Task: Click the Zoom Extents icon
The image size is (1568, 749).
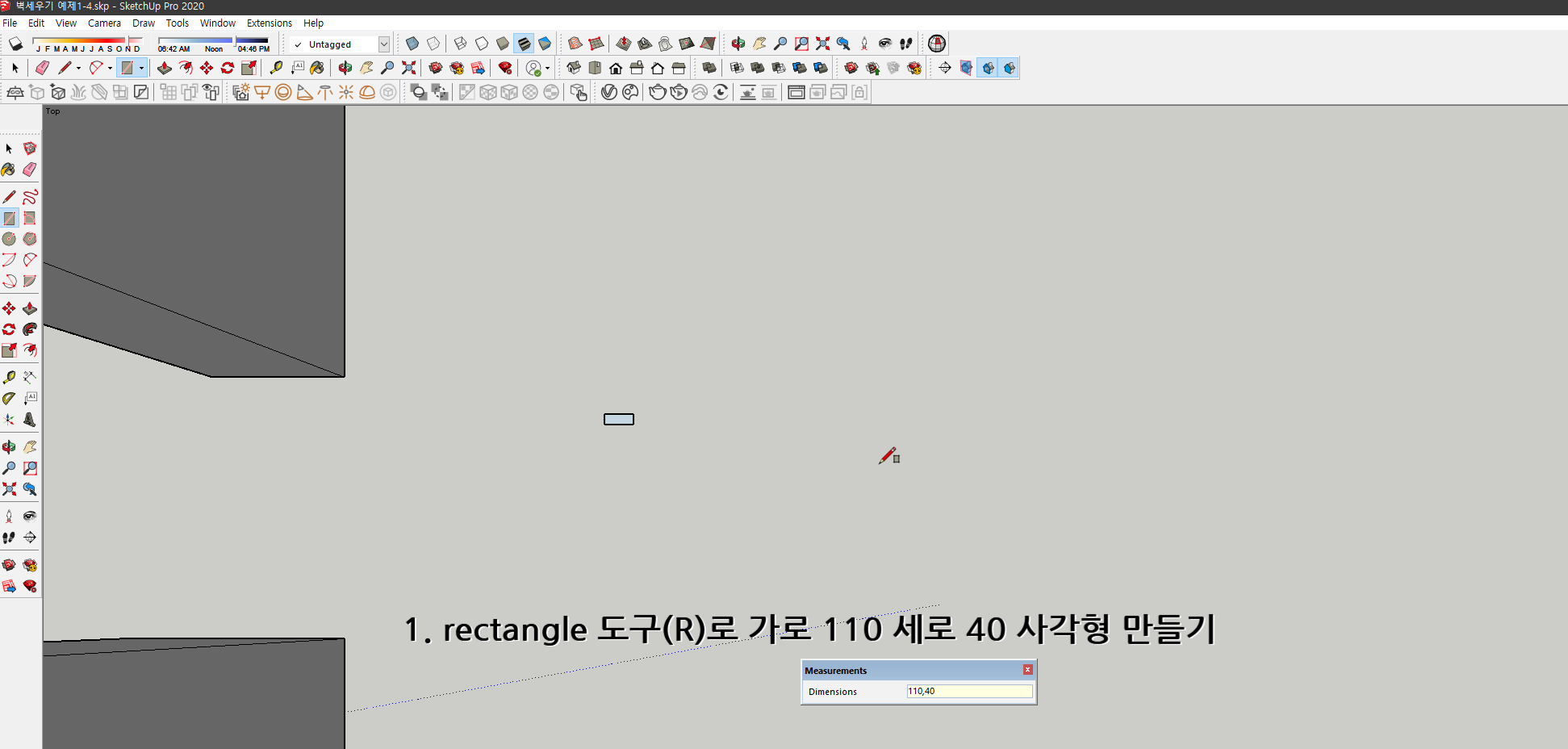Action: point(408,68)
